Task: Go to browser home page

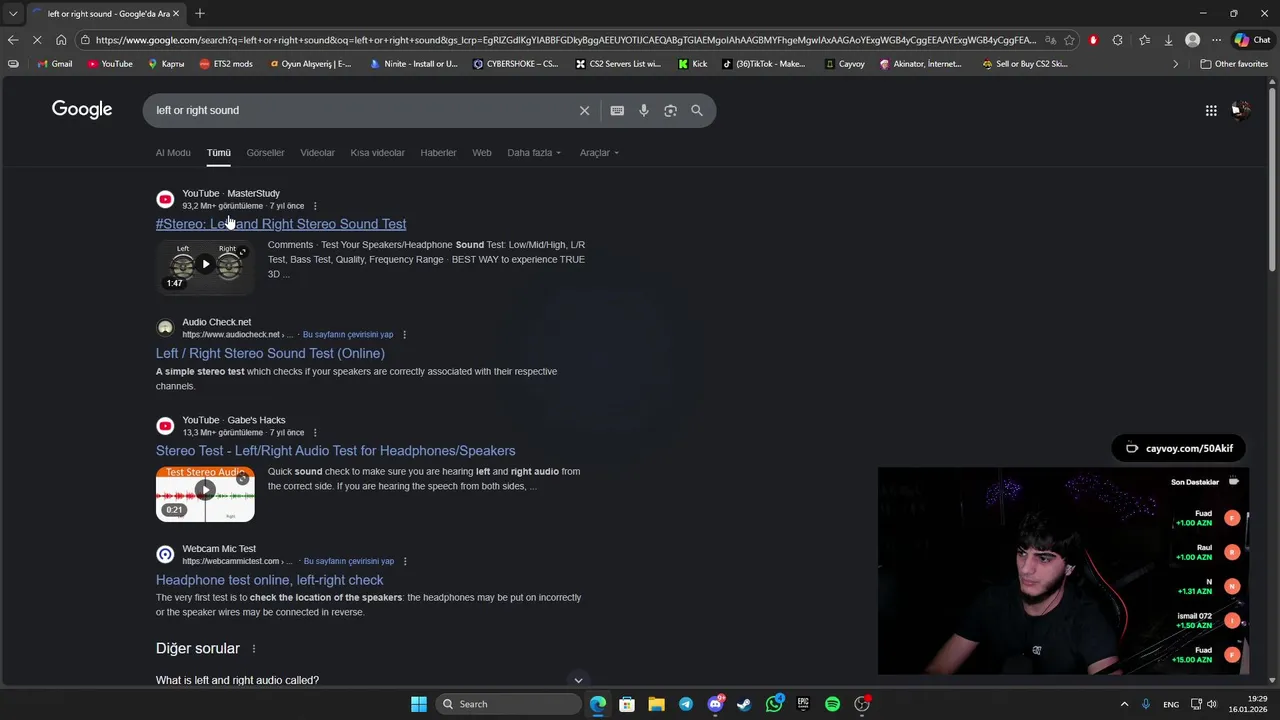Action: click(x=61, y=40)
